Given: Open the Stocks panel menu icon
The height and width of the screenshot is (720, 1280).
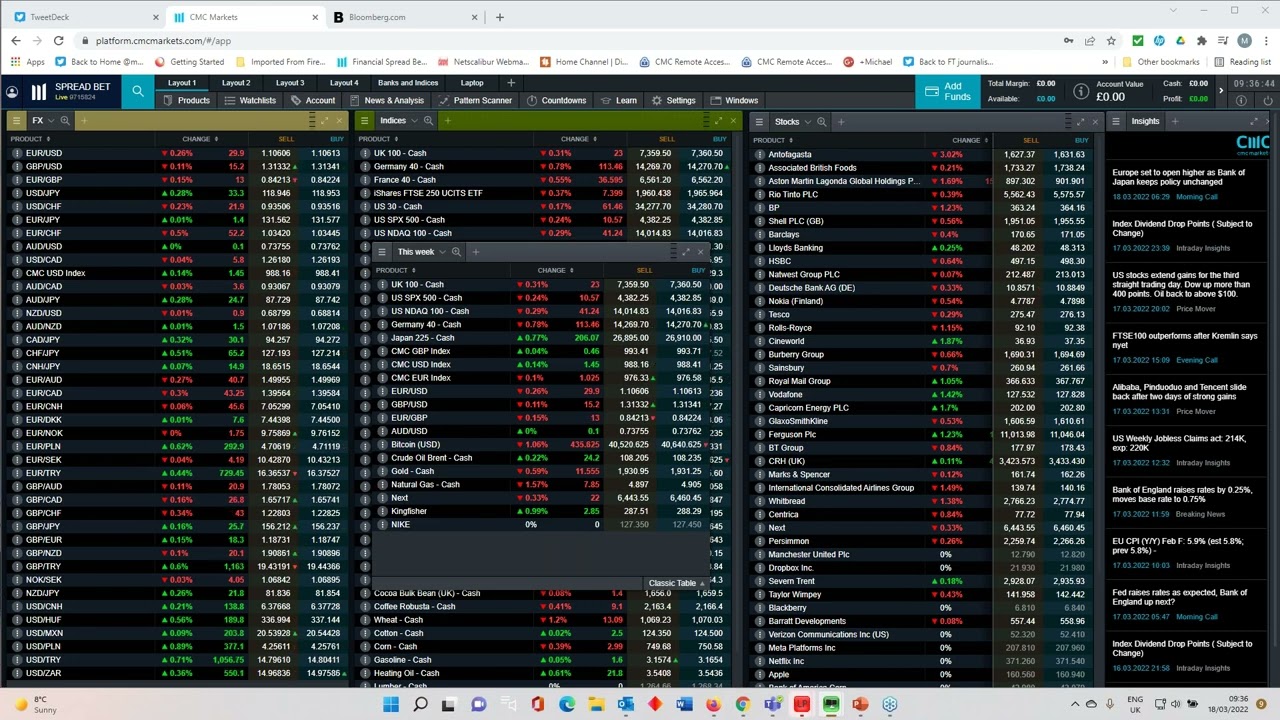Looking at the screenshot, I should (759, 122).
